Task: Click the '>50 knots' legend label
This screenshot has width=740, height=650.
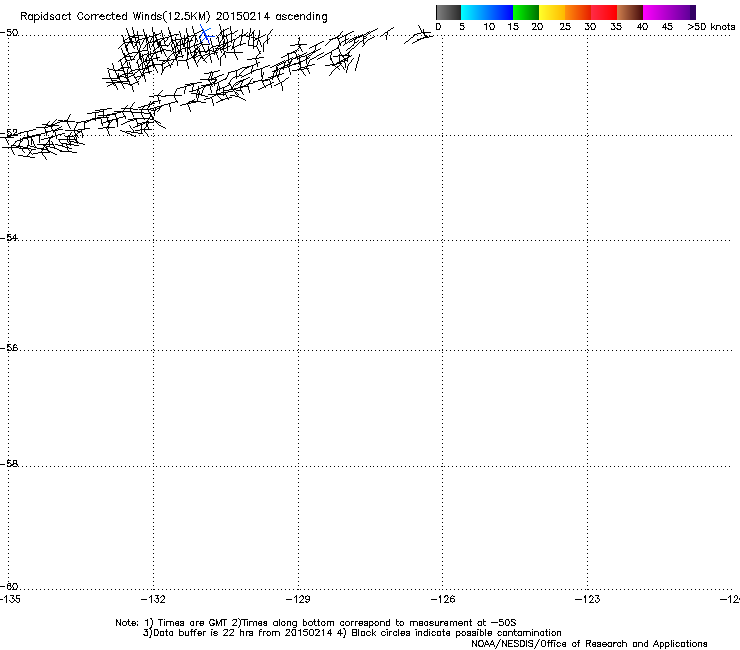Action: pyautogui.click(x=711, y=27)
